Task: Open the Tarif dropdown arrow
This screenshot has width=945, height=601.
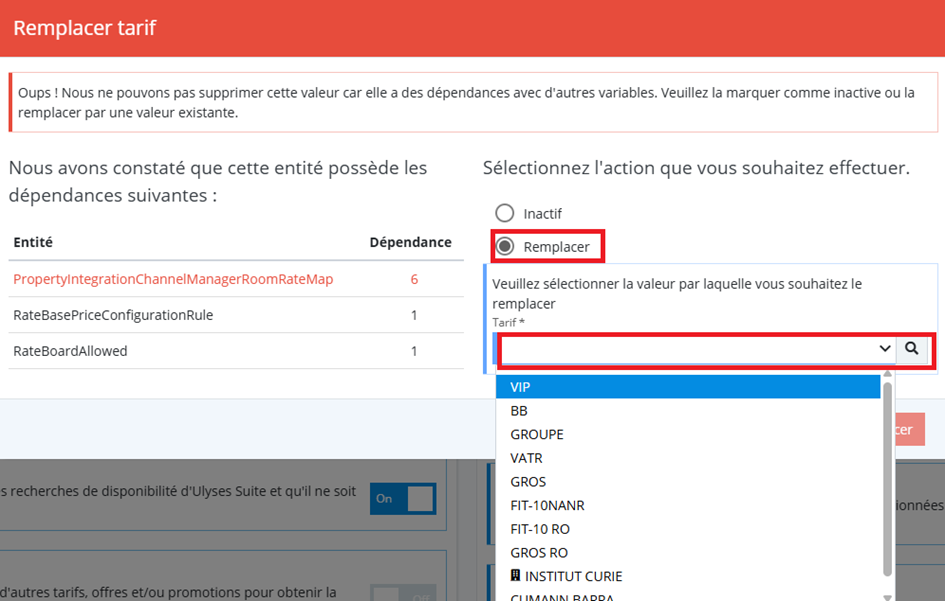Action: 884,349
